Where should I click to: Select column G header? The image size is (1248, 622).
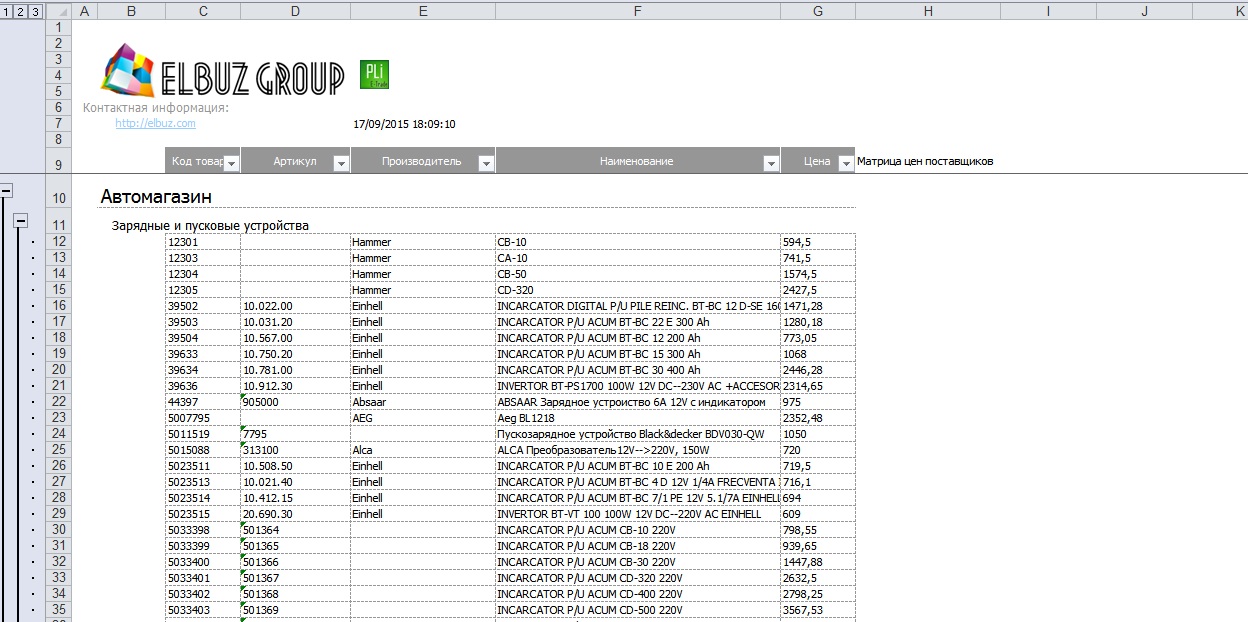818,10
